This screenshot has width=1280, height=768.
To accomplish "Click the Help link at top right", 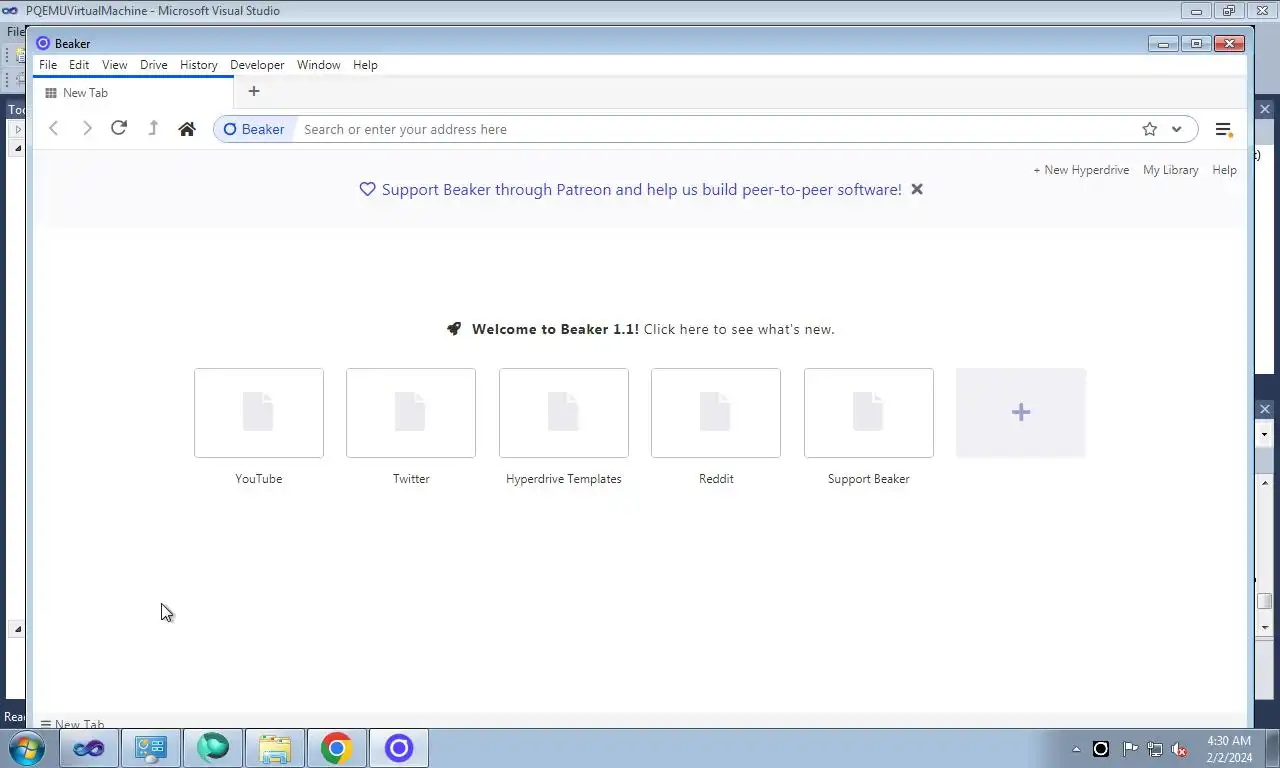I will click(x=1225, y=170).
